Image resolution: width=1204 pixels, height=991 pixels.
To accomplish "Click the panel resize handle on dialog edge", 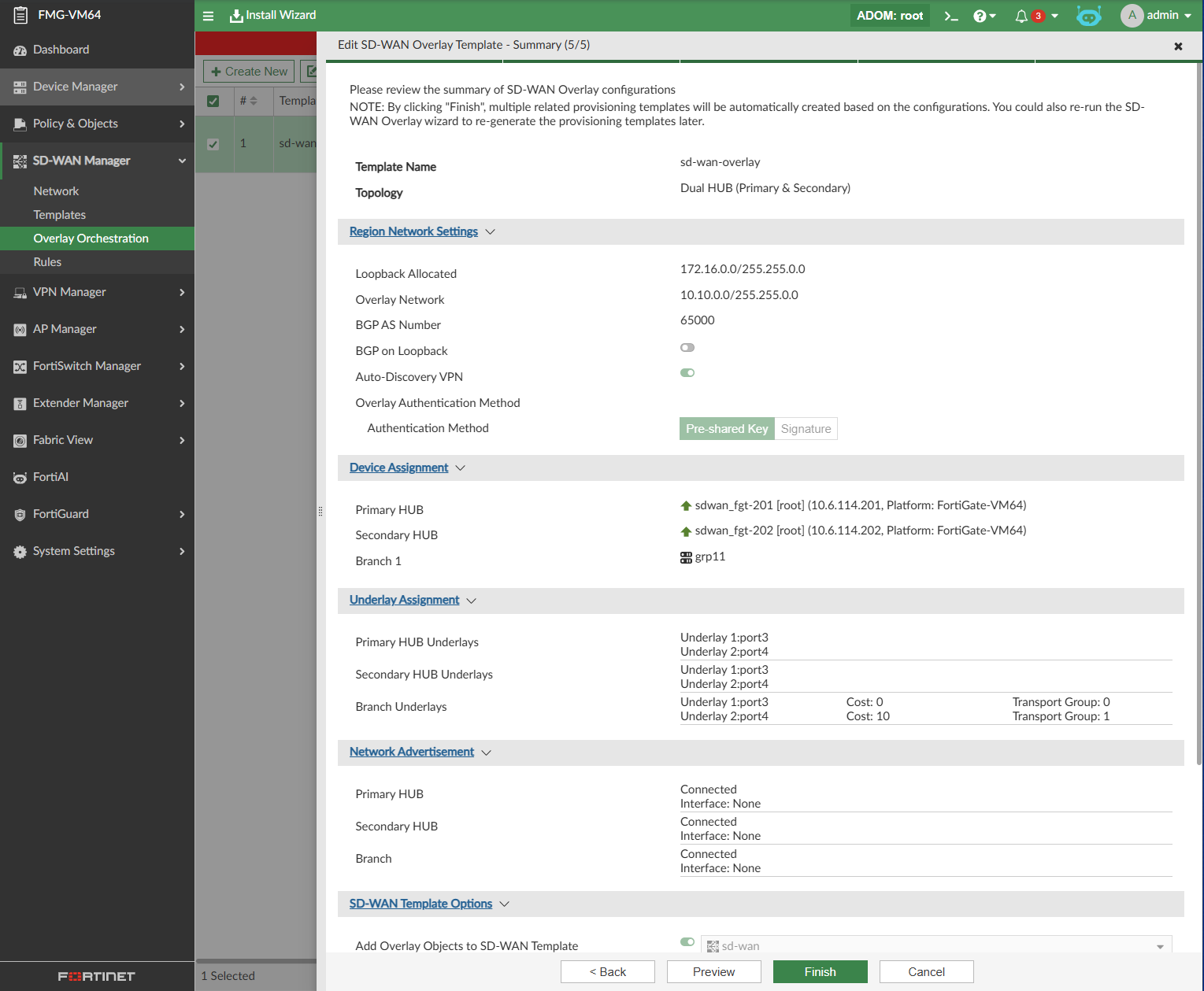I will coord(320,511).
